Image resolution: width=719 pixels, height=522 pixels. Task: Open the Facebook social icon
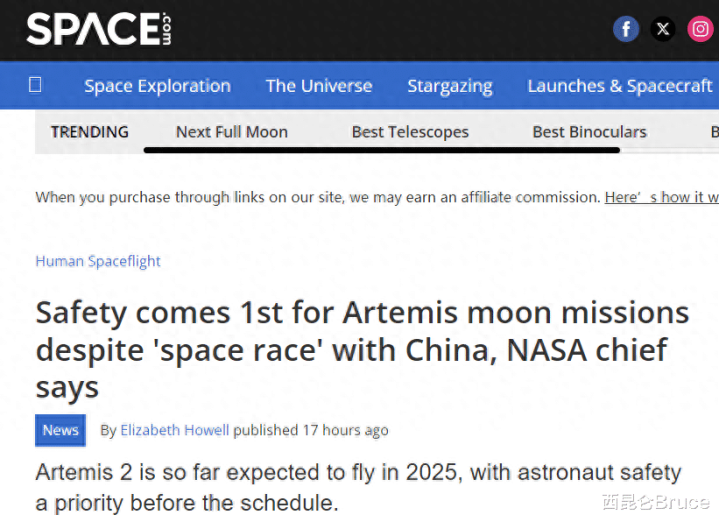(x=626, y=29)
